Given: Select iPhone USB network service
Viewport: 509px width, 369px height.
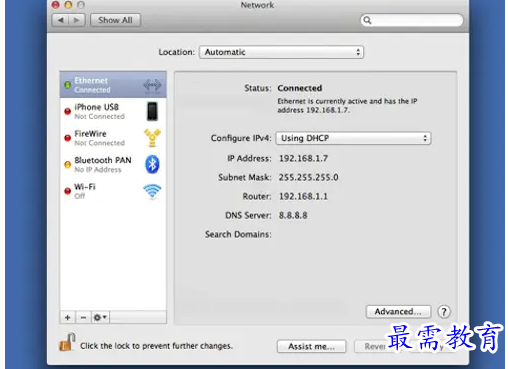Looking at the screenshot, I should coord(113,111).
